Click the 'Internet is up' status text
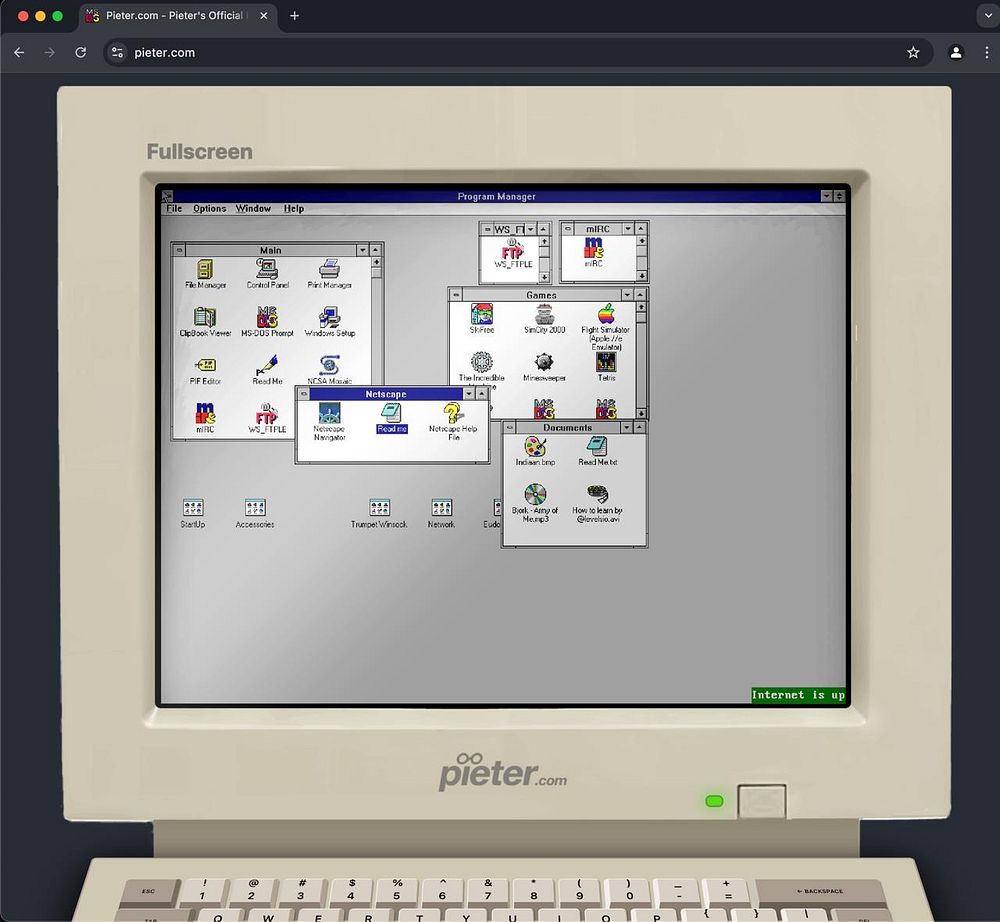 (798, 695)
